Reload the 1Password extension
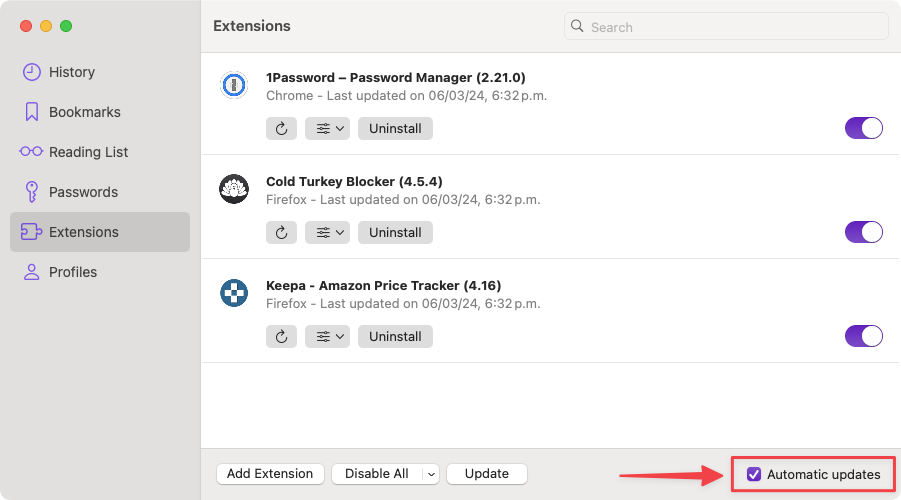The height and width of the screenshot is (500, 901). [x=281, y=129]
